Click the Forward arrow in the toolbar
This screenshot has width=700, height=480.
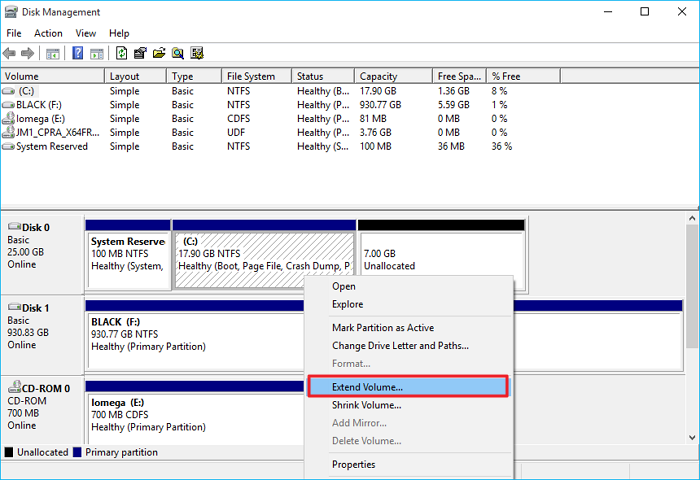pos(28,53)
